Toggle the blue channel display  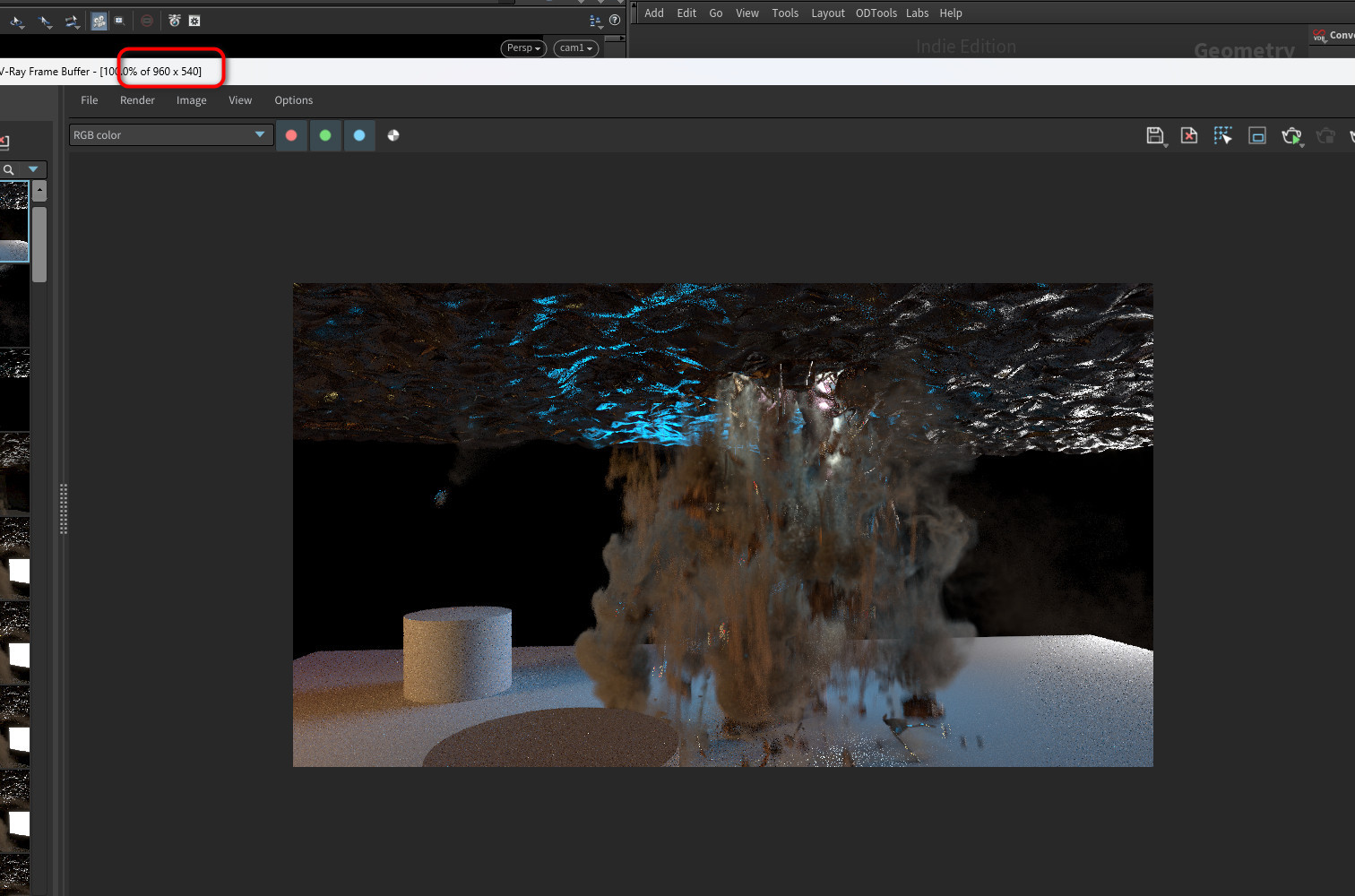(x=359, y=135)
